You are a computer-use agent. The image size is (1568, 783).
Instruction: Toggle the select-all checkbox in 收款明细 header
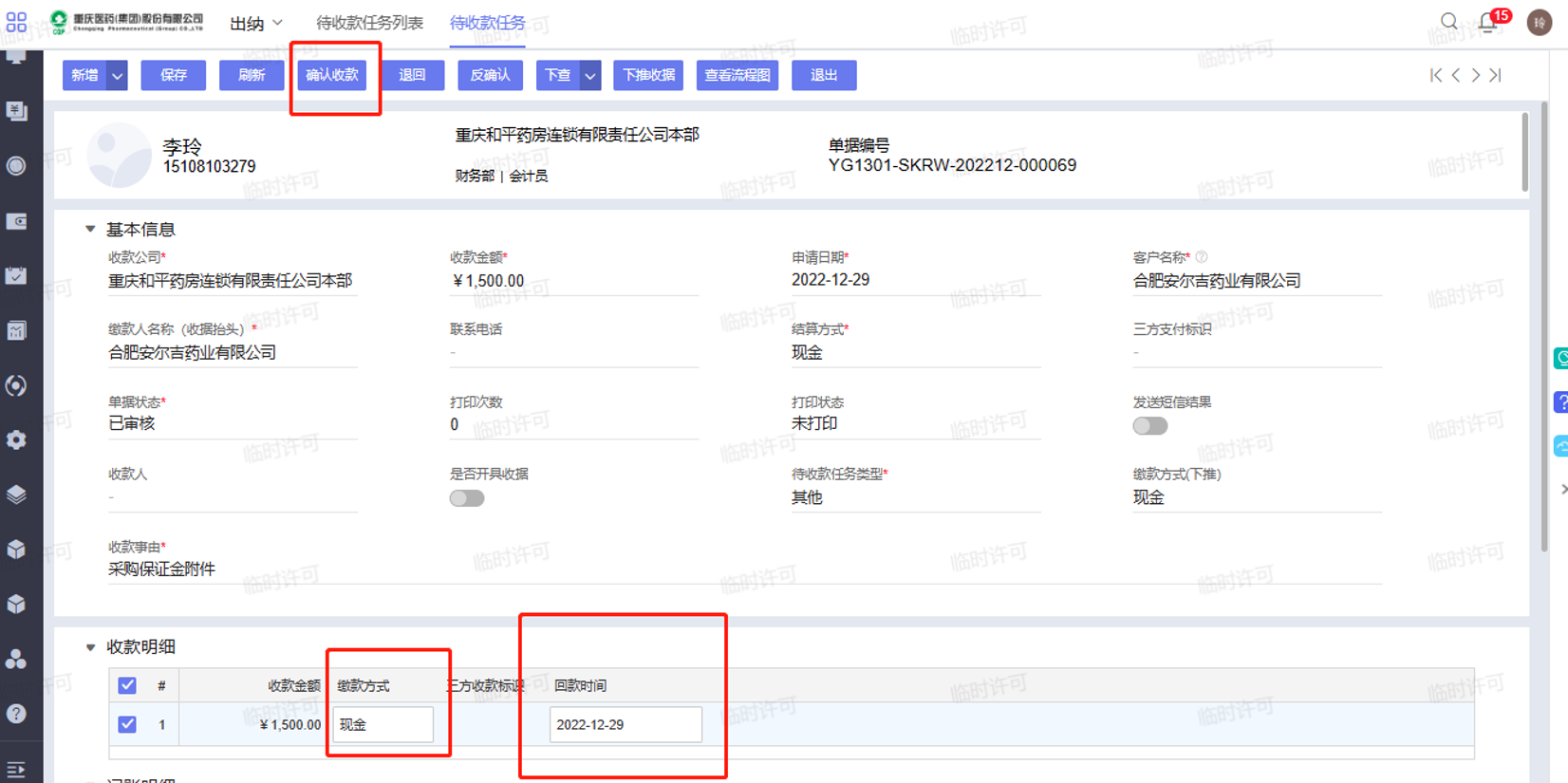point(127,685)
